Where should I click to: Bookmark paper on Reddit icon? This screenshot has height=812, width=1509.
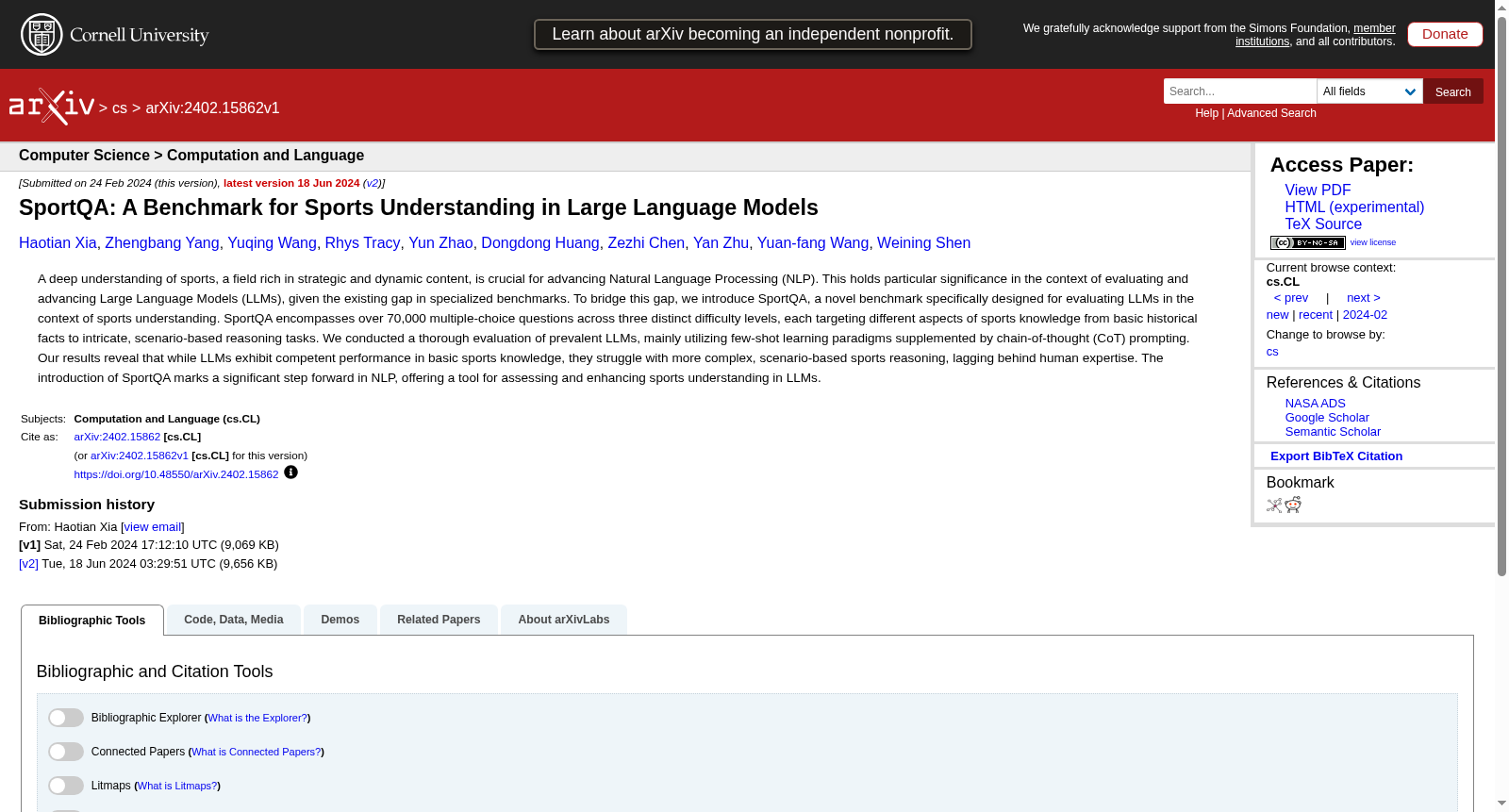pyautogui.click(x=1293, y=505)
